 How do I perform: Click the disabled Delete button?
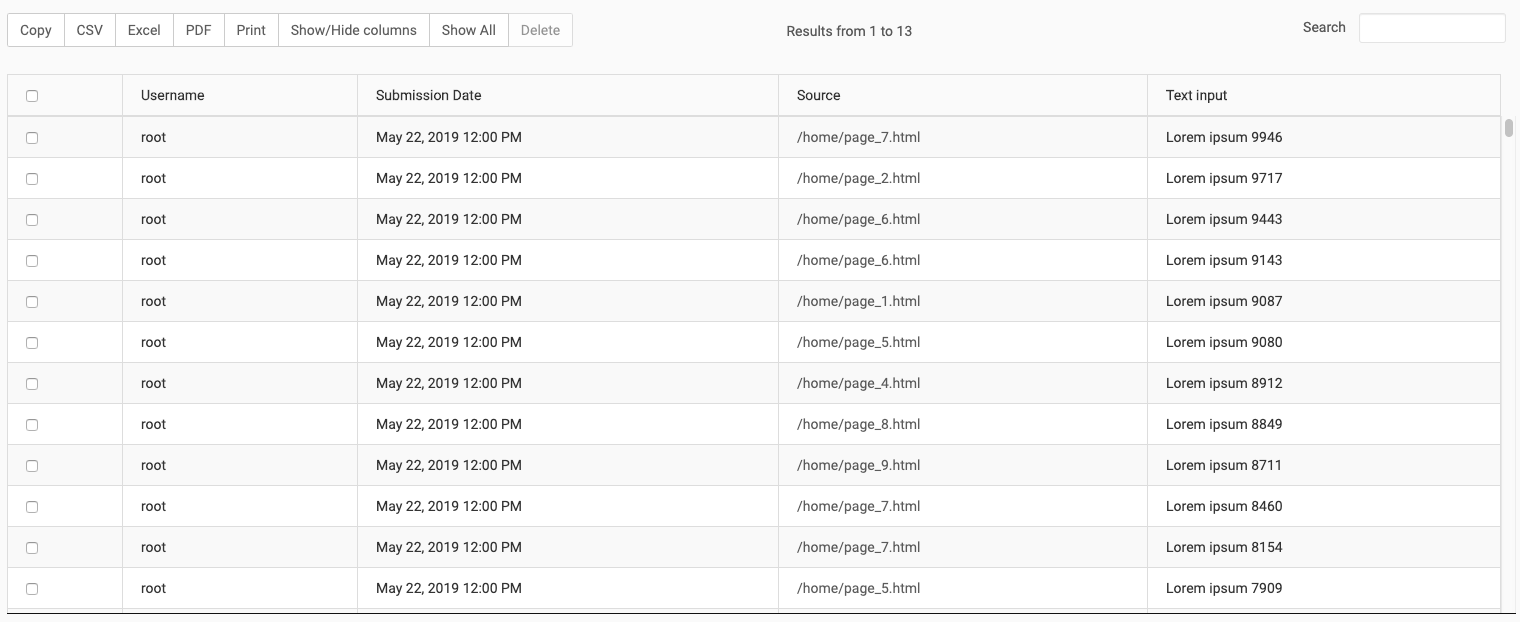point(540,29)
